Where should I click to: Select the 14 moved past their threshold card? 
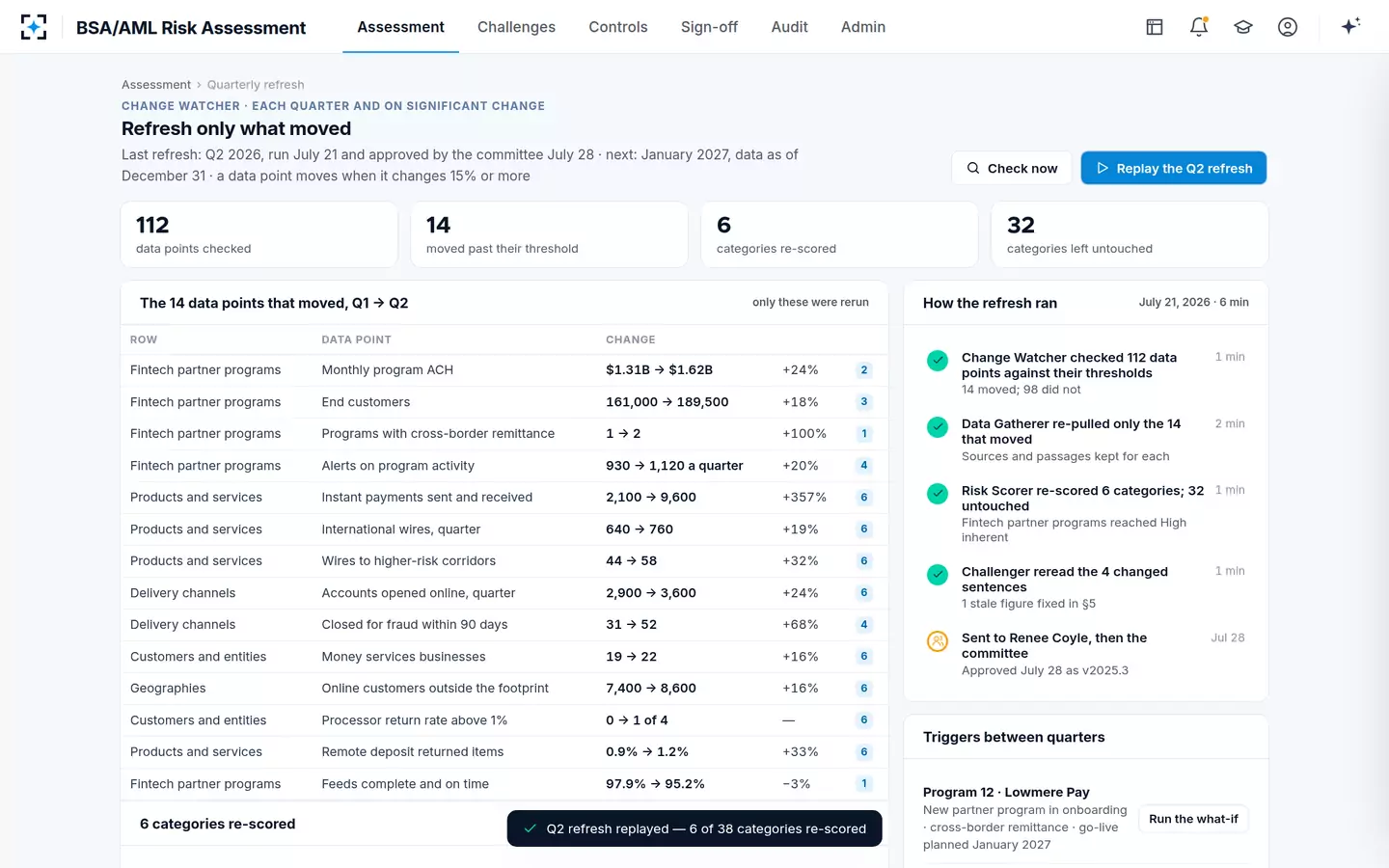pyautogui.click(x=550, y=234)
